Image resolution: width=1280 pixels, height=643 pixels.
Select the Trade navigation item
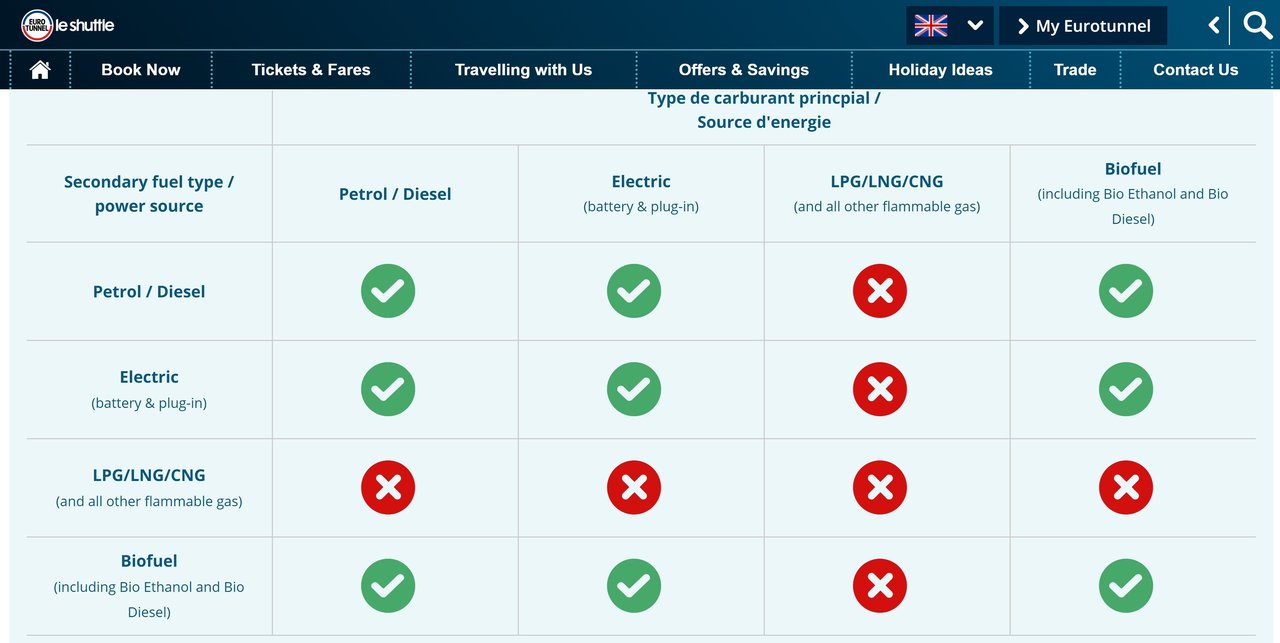pyautogui.click(x=1075, y=70)
